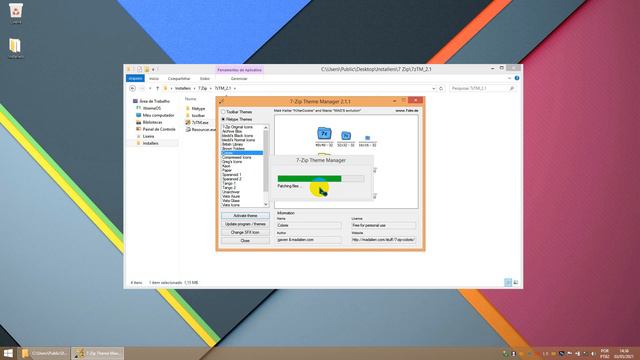
Task: Open the Gerenciar ribbon tab
Action: pos(239,78)
